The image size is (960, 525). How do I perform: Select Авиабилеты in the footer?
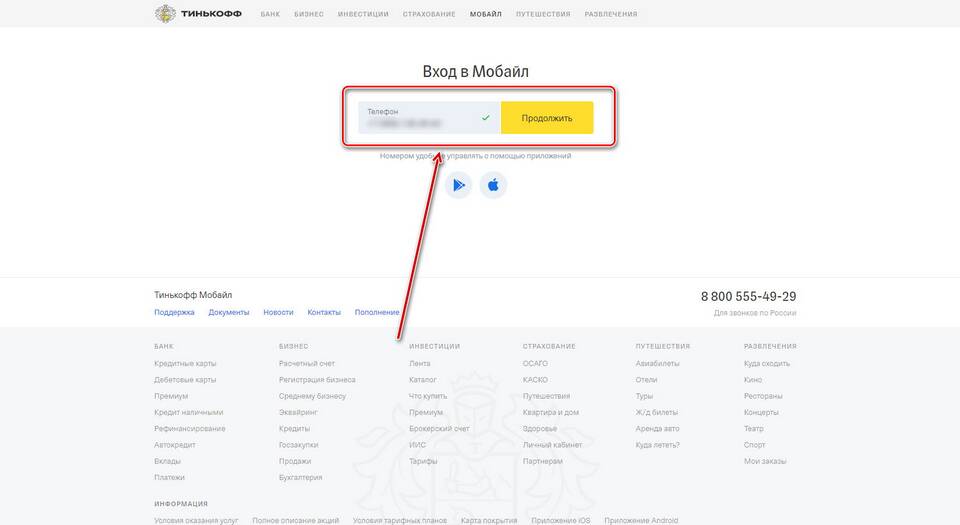[x=657, y=363]
